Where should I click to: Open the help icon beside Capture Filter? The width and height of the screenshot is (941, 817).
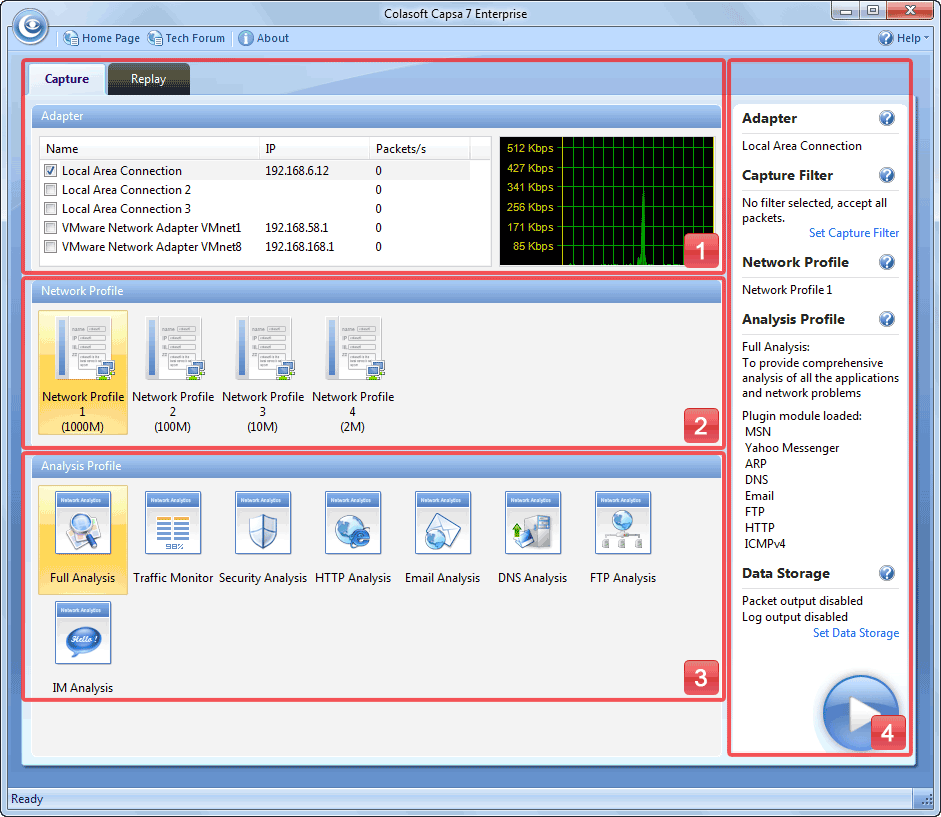pos(886,175)
